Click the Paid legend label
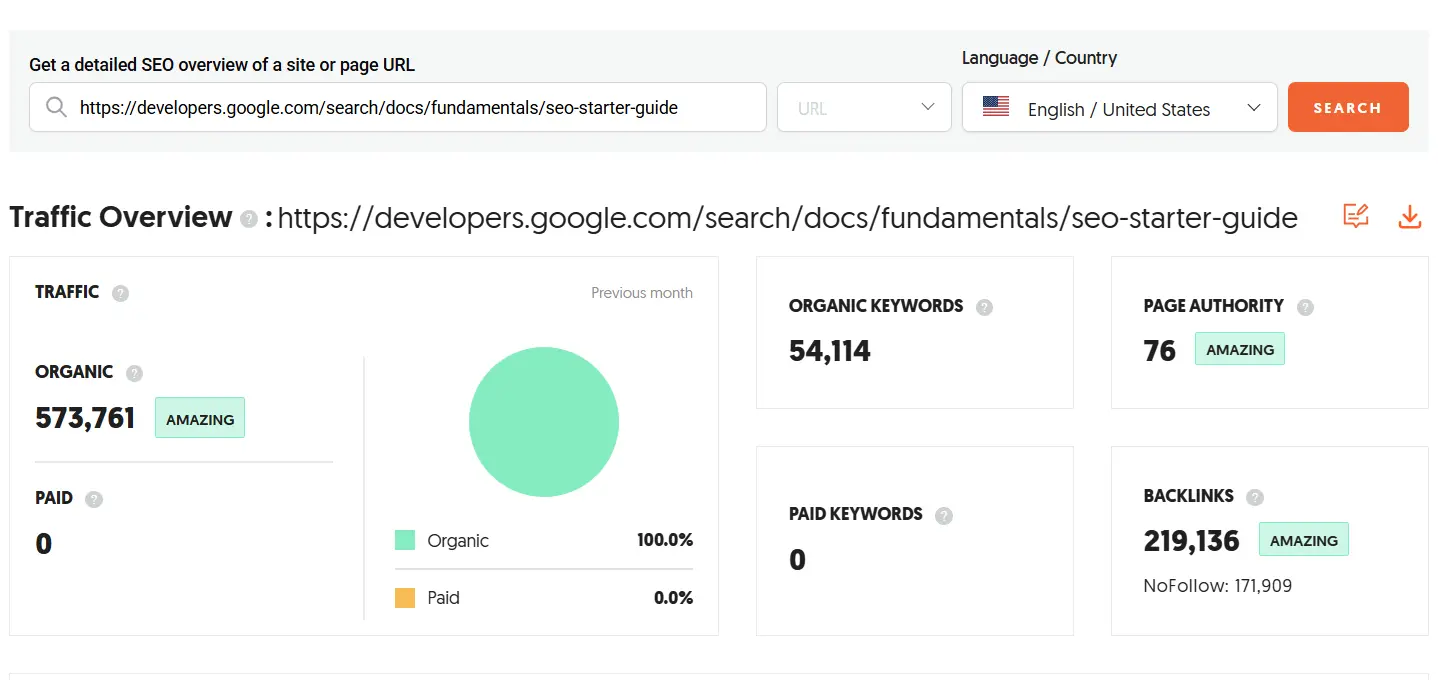 444,598
